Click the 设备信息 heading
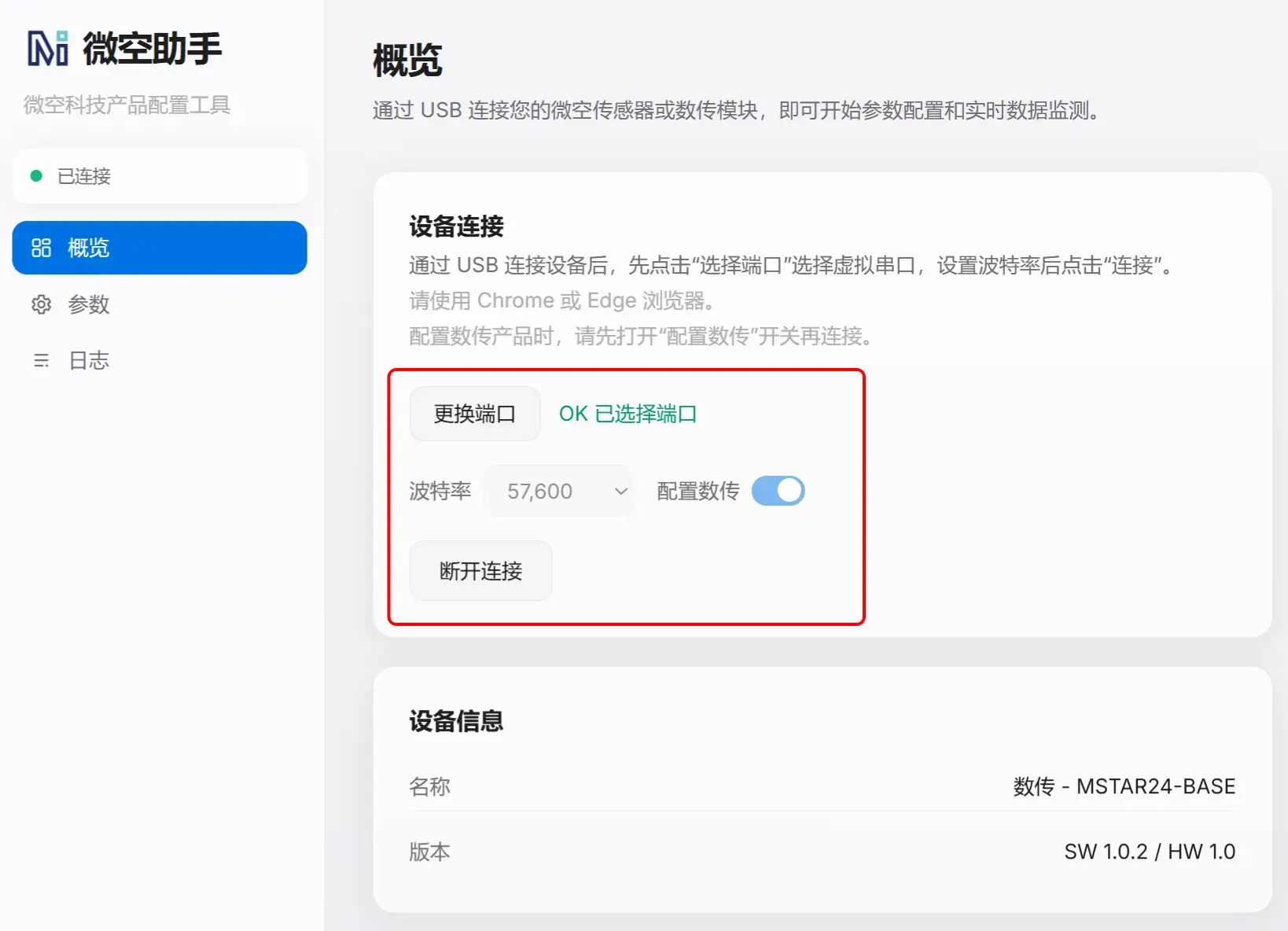Viewport: 1288px width, 931px height. pyautogui.click(x=456, y=721)
